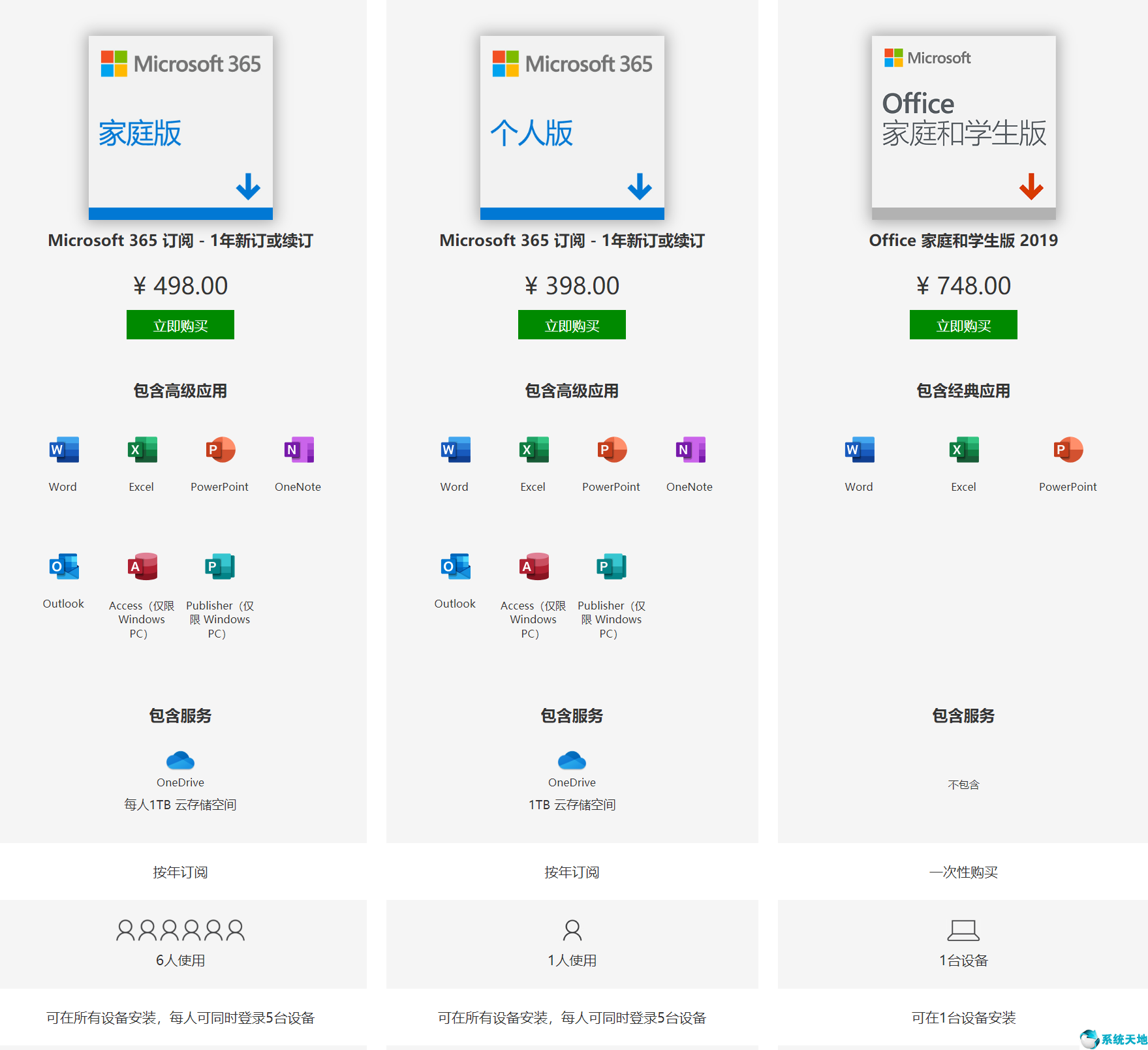Click the Word icon under Office 2019
The height and width of the screenshot is (1050, 1148).
860,450
